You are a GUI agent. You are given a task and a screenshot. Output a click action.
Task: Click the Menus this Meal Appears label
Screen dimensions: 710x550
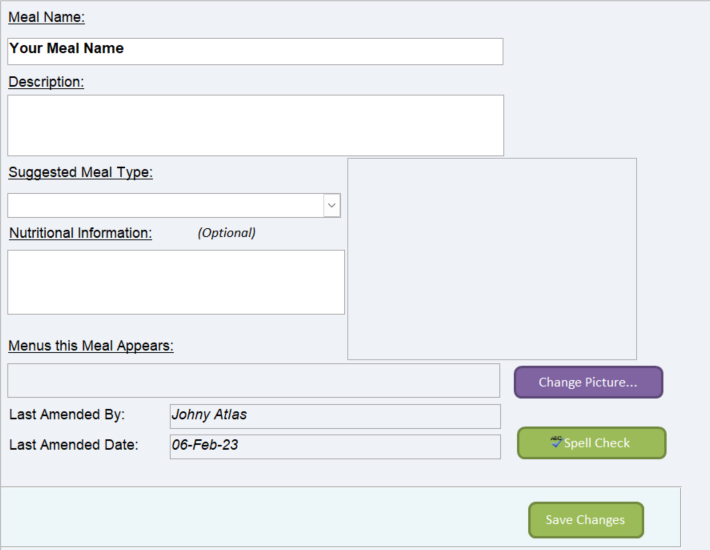click(91, 346)
